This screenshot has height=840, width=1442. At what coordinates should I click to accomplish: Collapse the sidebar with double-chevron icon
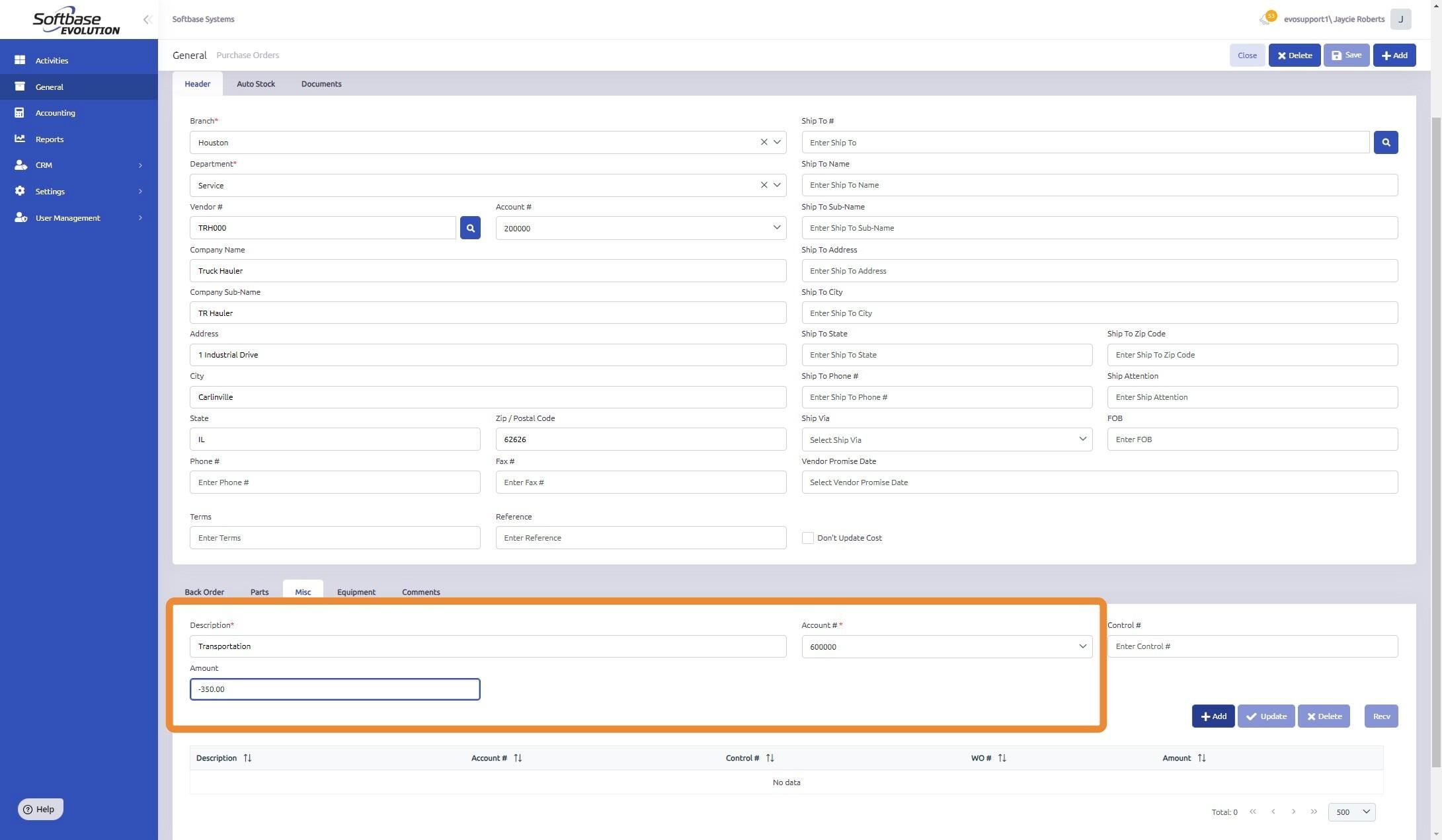[x=147, y=20]
